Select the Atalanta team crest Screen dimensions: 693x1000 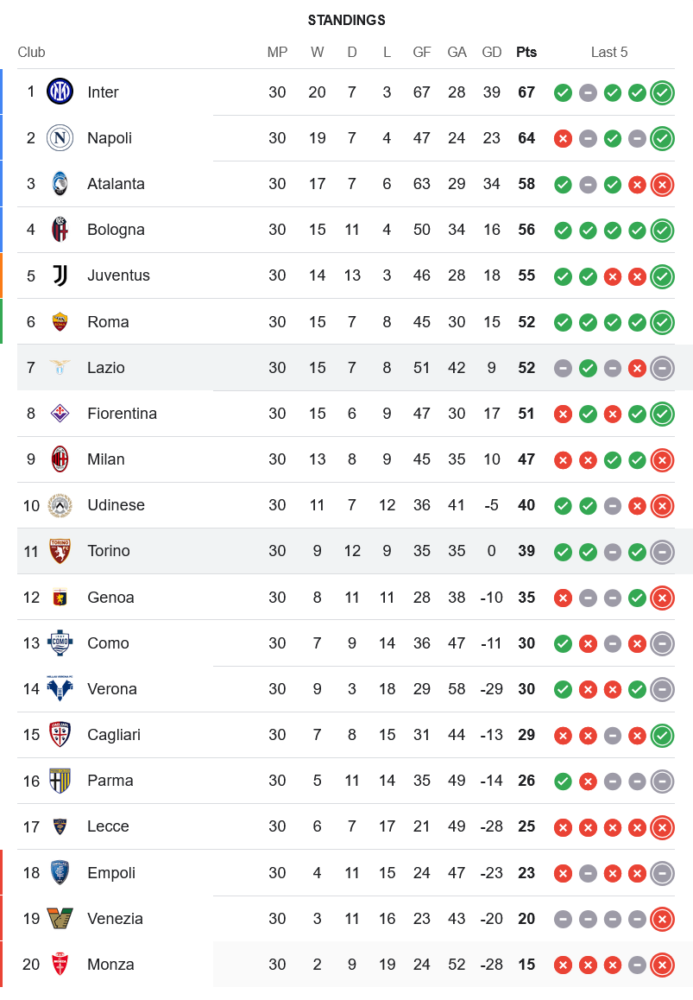click(x=60, y=184)
